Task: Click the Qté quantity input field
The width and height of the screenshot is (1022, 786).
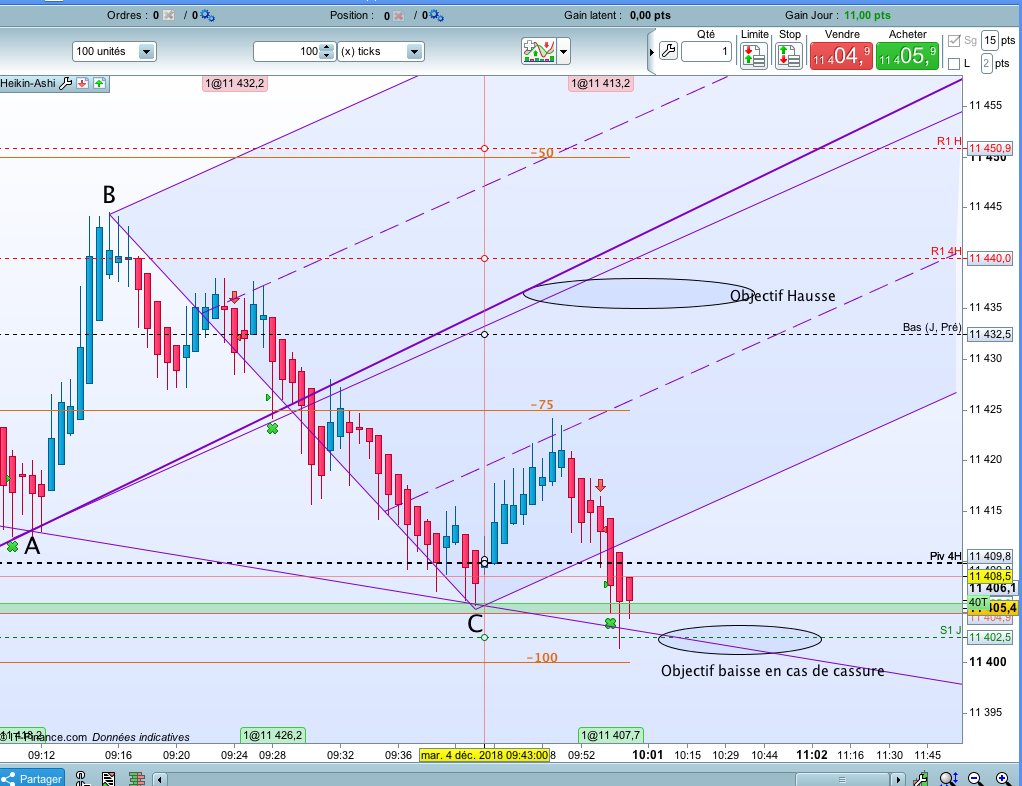Action: tap(706, 51)
